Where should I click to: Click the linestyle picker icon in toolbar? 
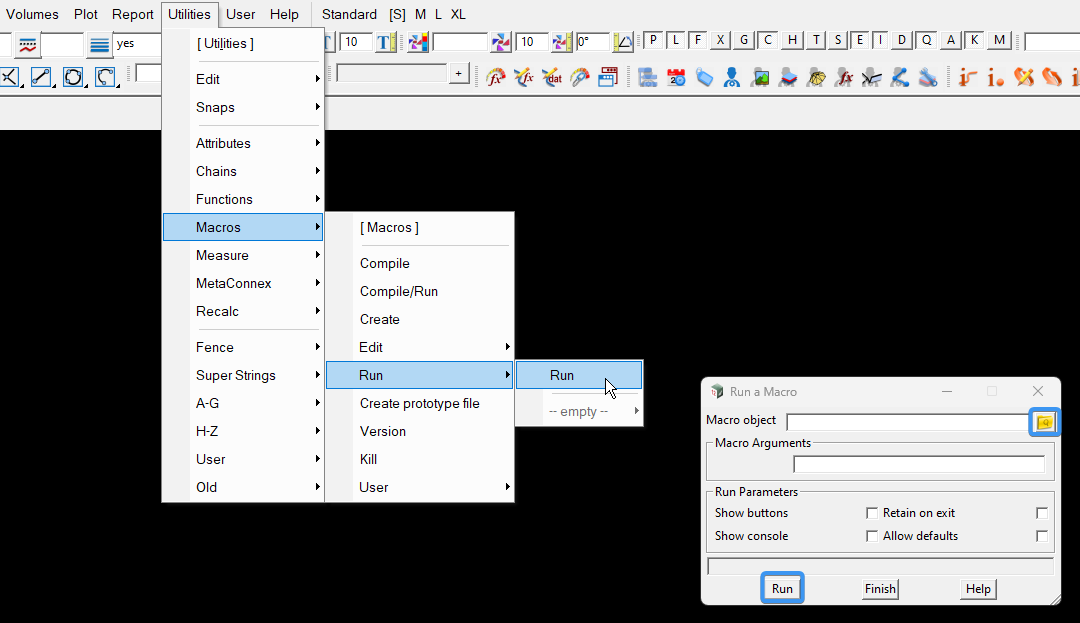pyautogui.click(x=27, y=44)
